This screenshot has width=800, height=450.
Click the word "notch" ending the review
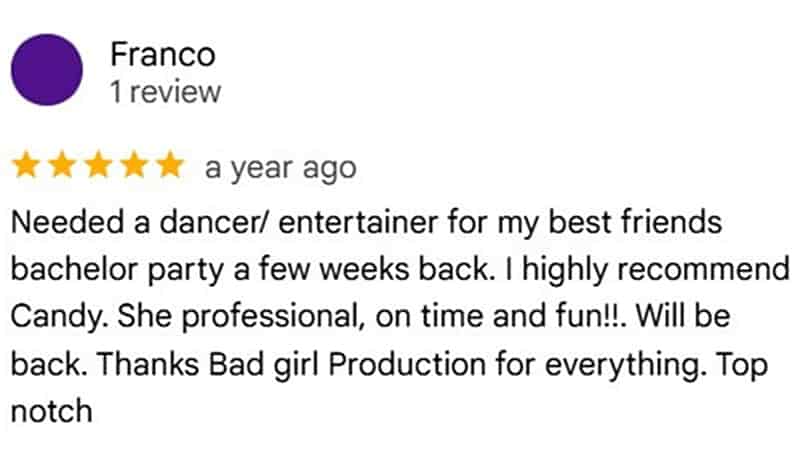pos(52,410)
